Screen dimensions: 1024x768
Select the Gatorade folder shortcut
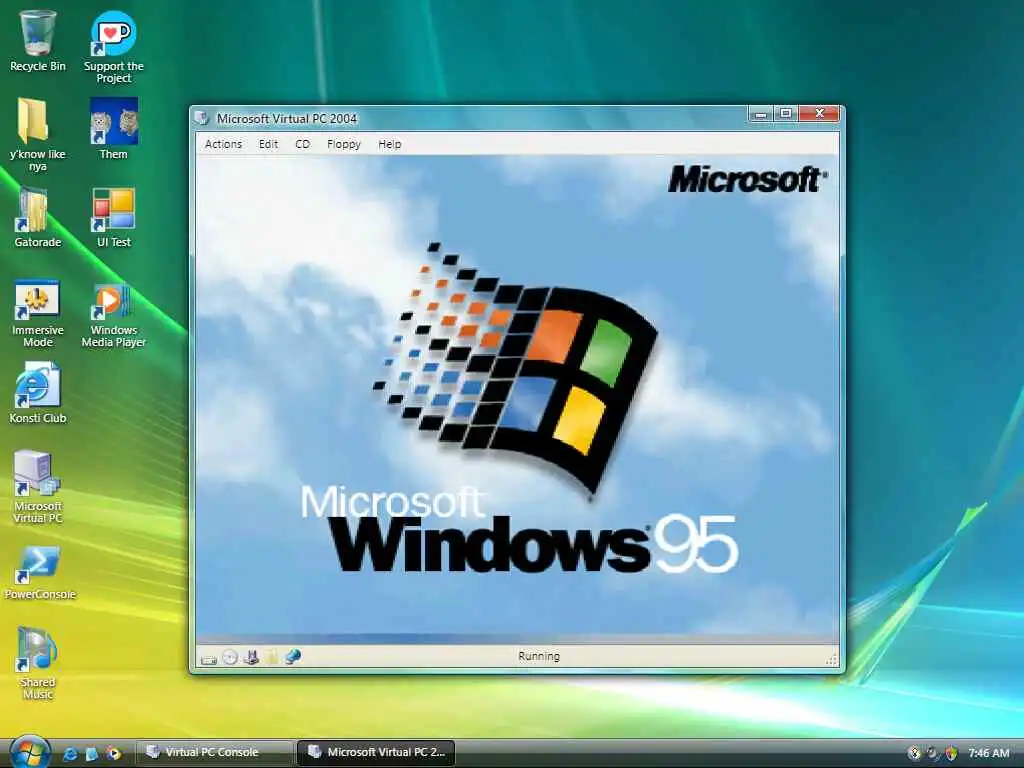click(37, 217)
